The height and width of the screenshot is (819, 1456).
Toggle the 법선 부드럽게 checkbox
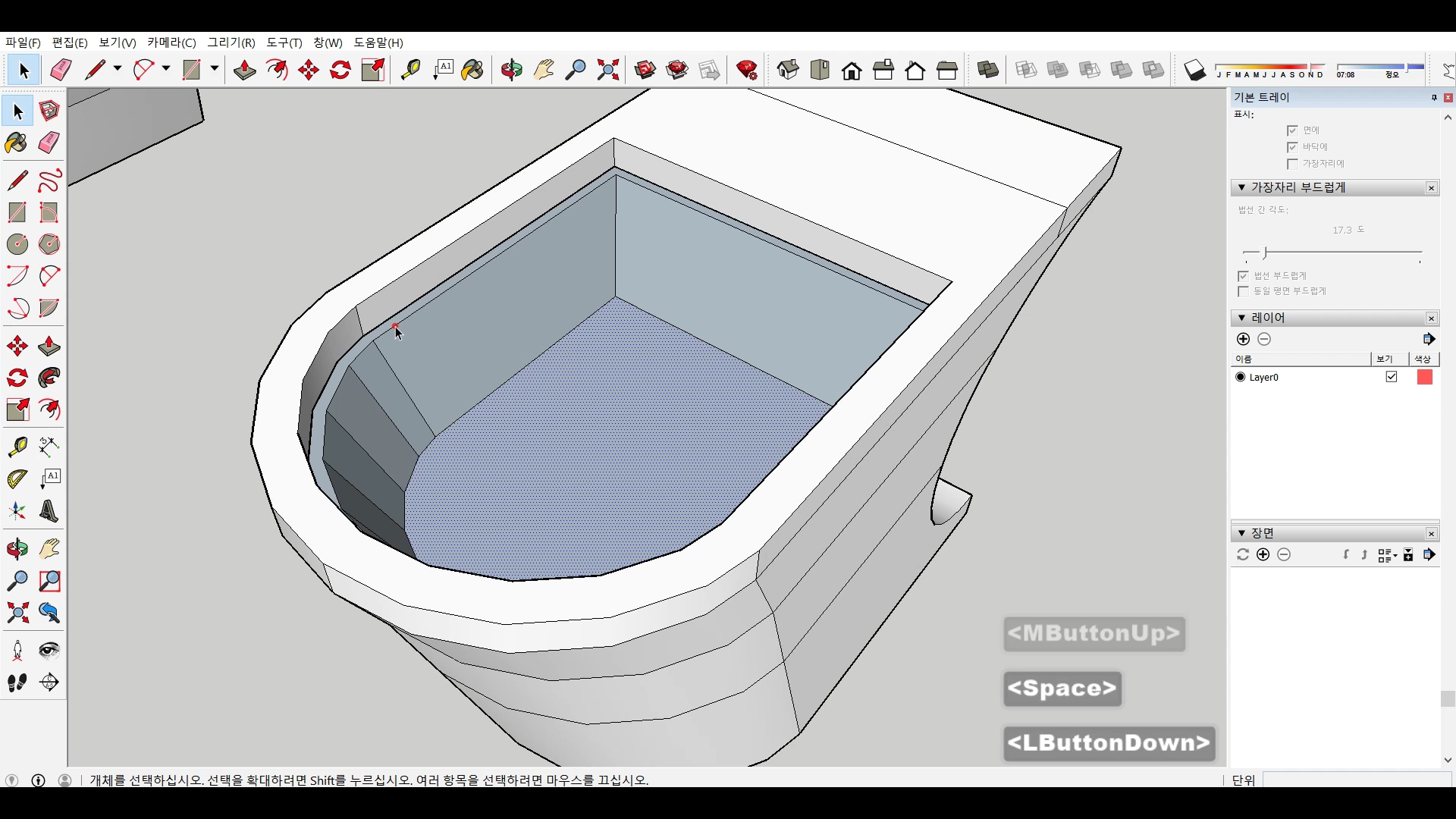point(1243,276)
